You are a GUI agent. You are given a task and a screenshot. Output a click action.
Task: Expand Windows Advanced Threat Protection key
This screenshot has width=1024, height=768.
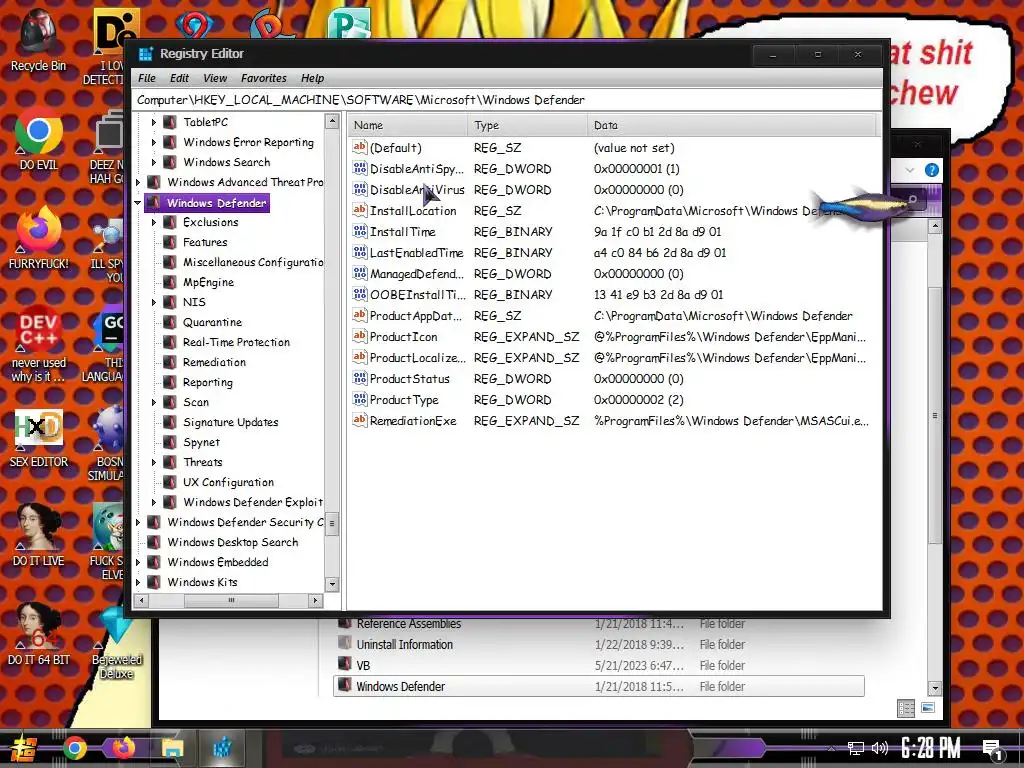(x=138, y=182)
